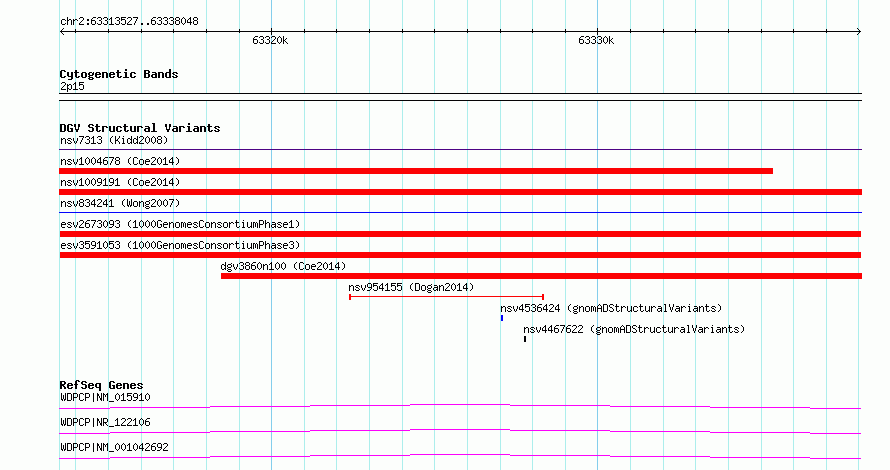Select the RefSeq Genes track title
890x470 pixels.
click(101, 385)
